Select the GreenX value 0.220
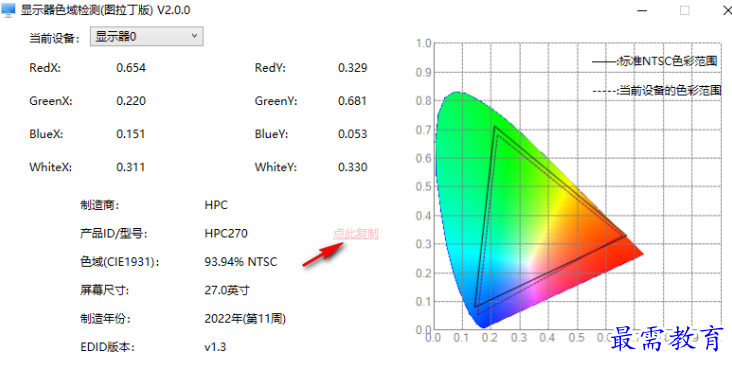 pyautogui.click(x=131, y=101)
